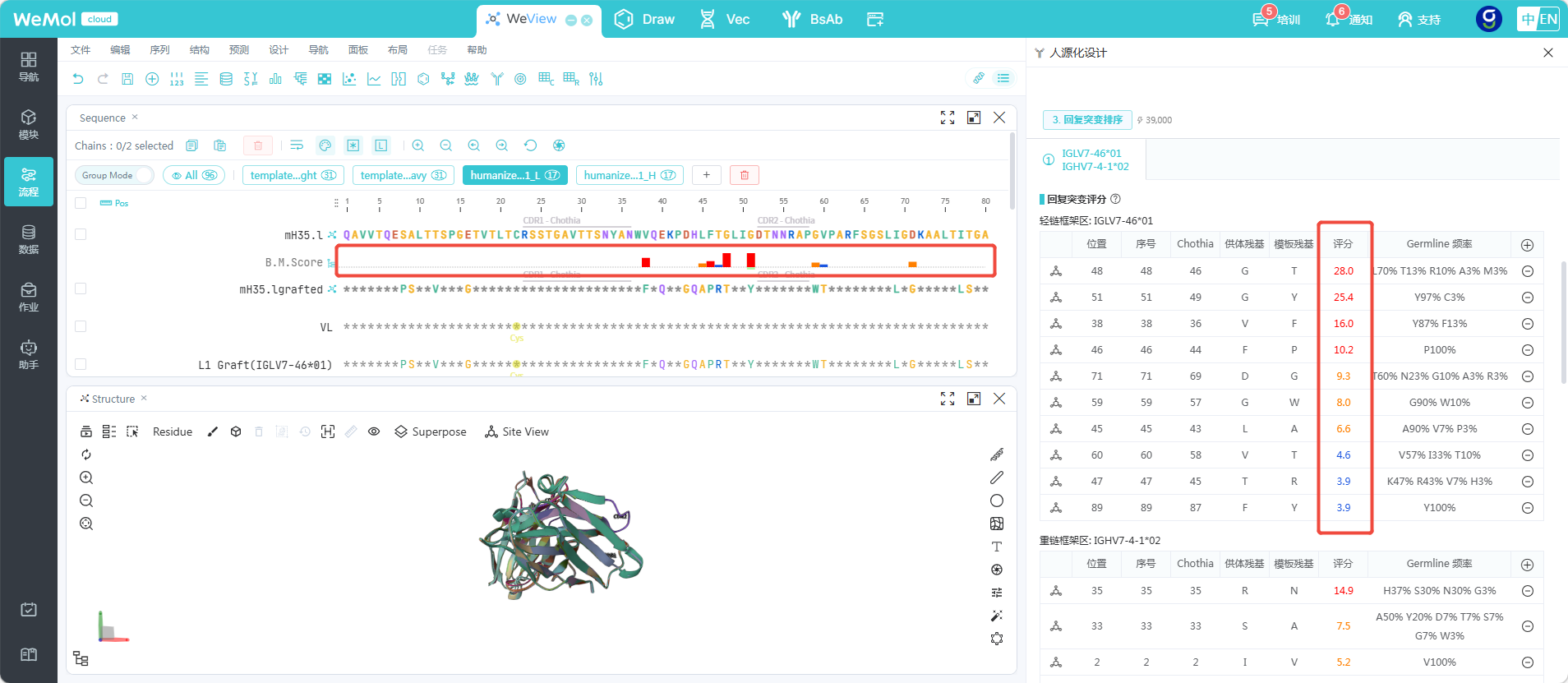Click the save disk icon in toolbar
This screenshot has width=1568, height=683.
pyautogui.click(x=127, y=79)
